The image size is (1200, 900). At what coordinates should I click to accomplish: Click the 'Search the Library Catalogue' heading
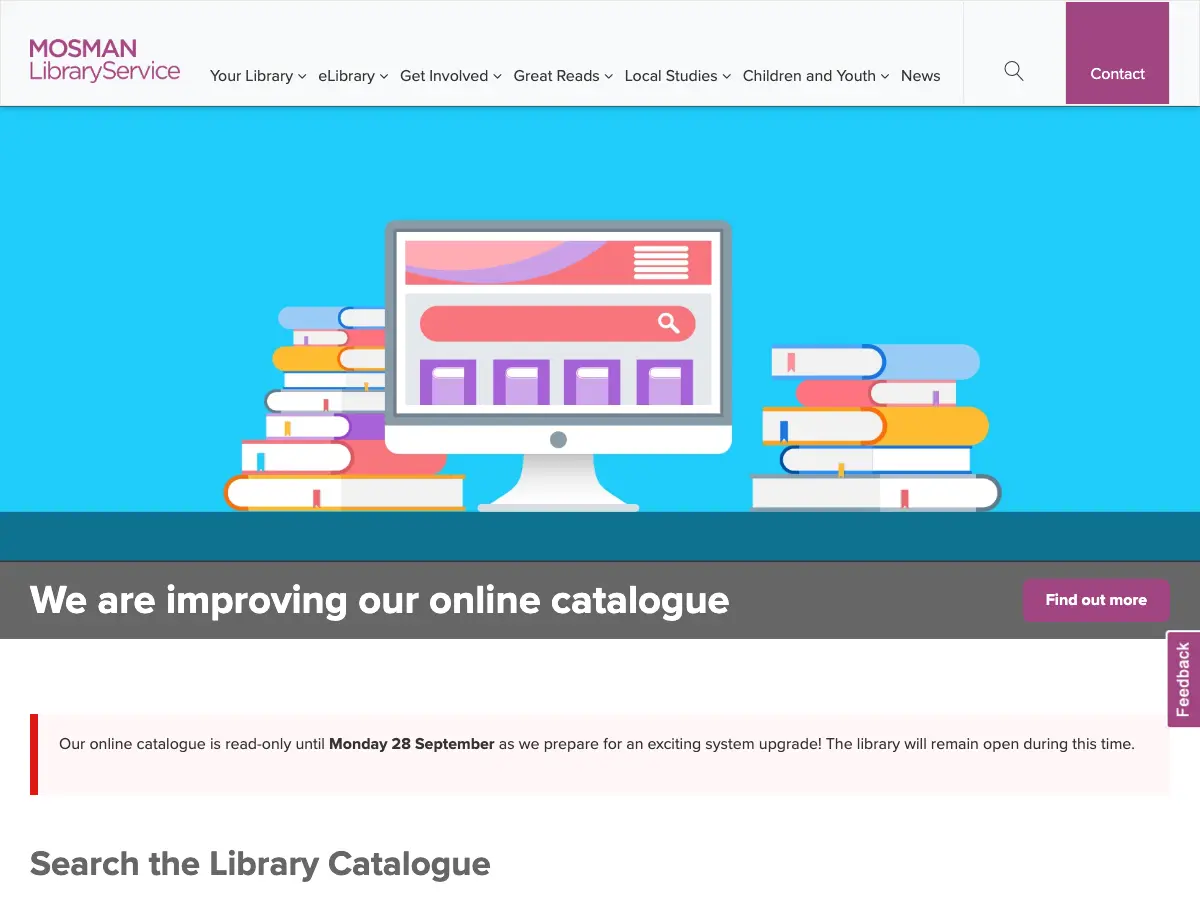(x=260, y=863)
